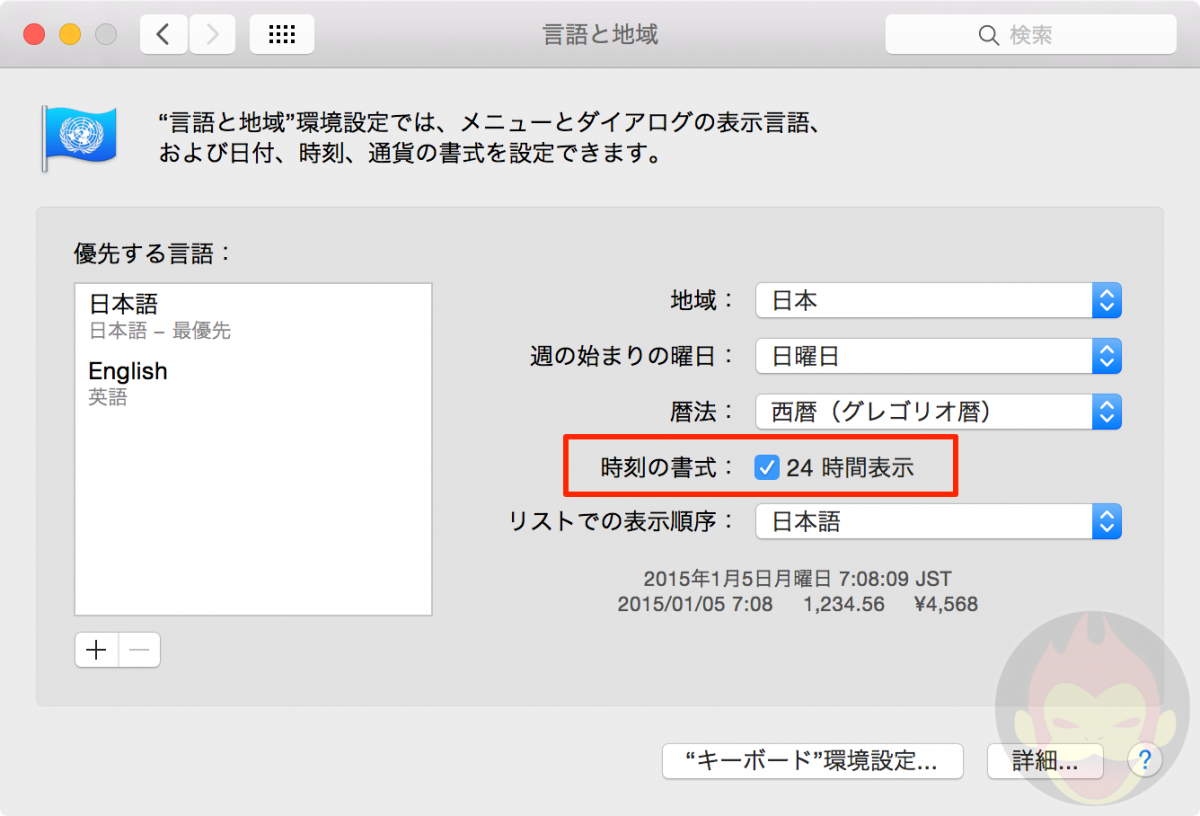Select English in the preferred languages list
Viewport: 1200px width, 816px height.
pyautogui.click(x=128, y=371)
